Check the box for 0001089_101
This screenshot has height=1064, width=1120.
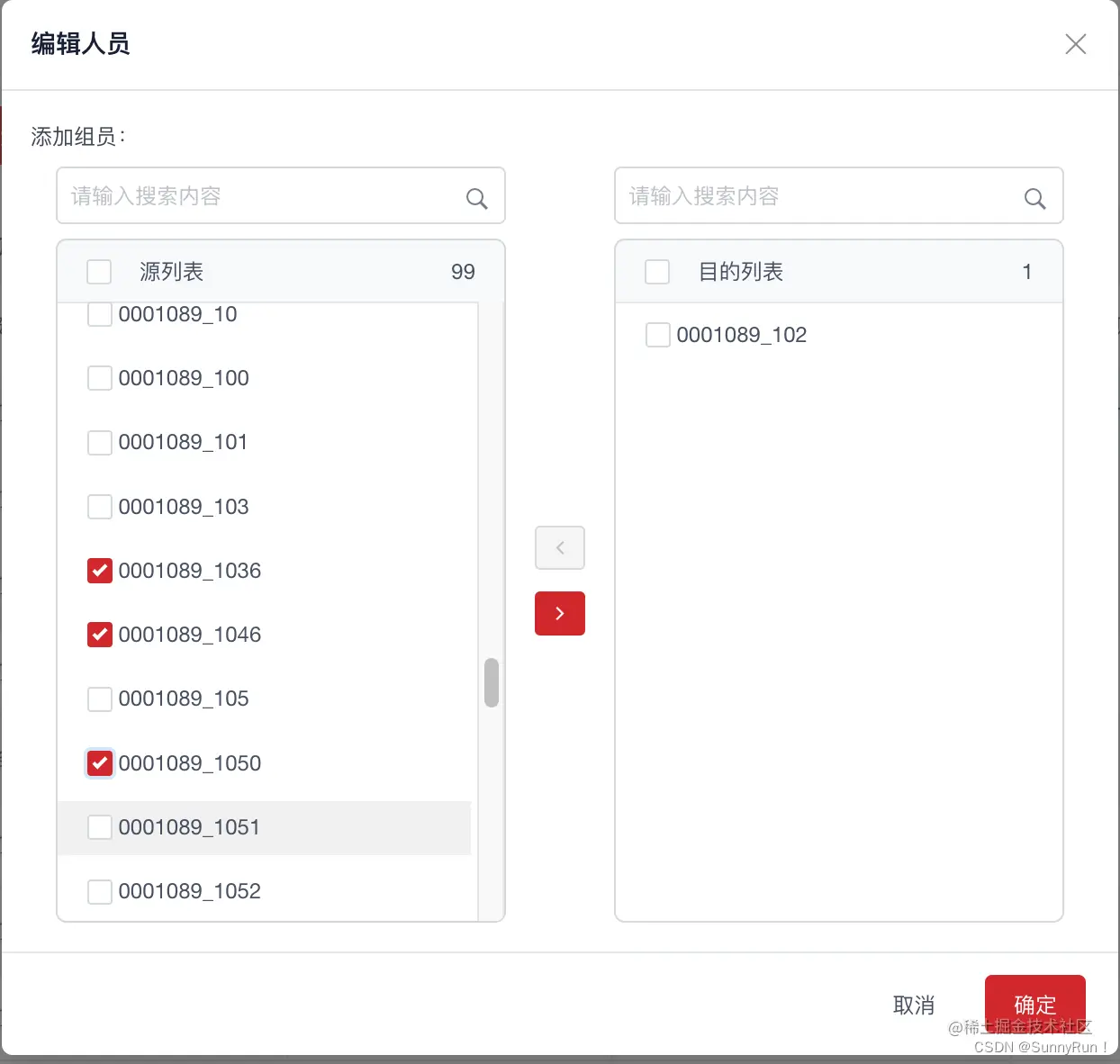point(100,443)
